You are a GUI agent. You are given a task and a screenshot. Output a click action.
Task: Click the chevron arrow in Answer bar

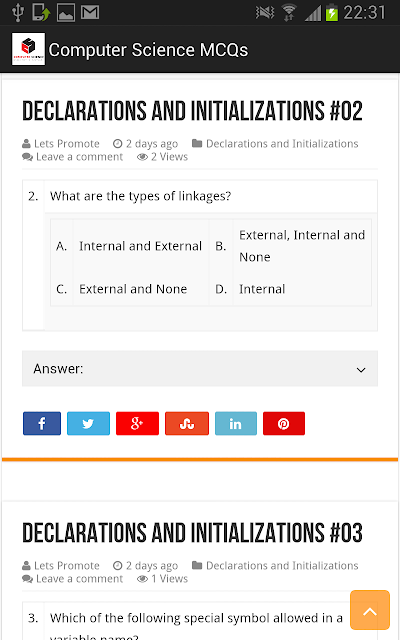[x=361, y=370]
